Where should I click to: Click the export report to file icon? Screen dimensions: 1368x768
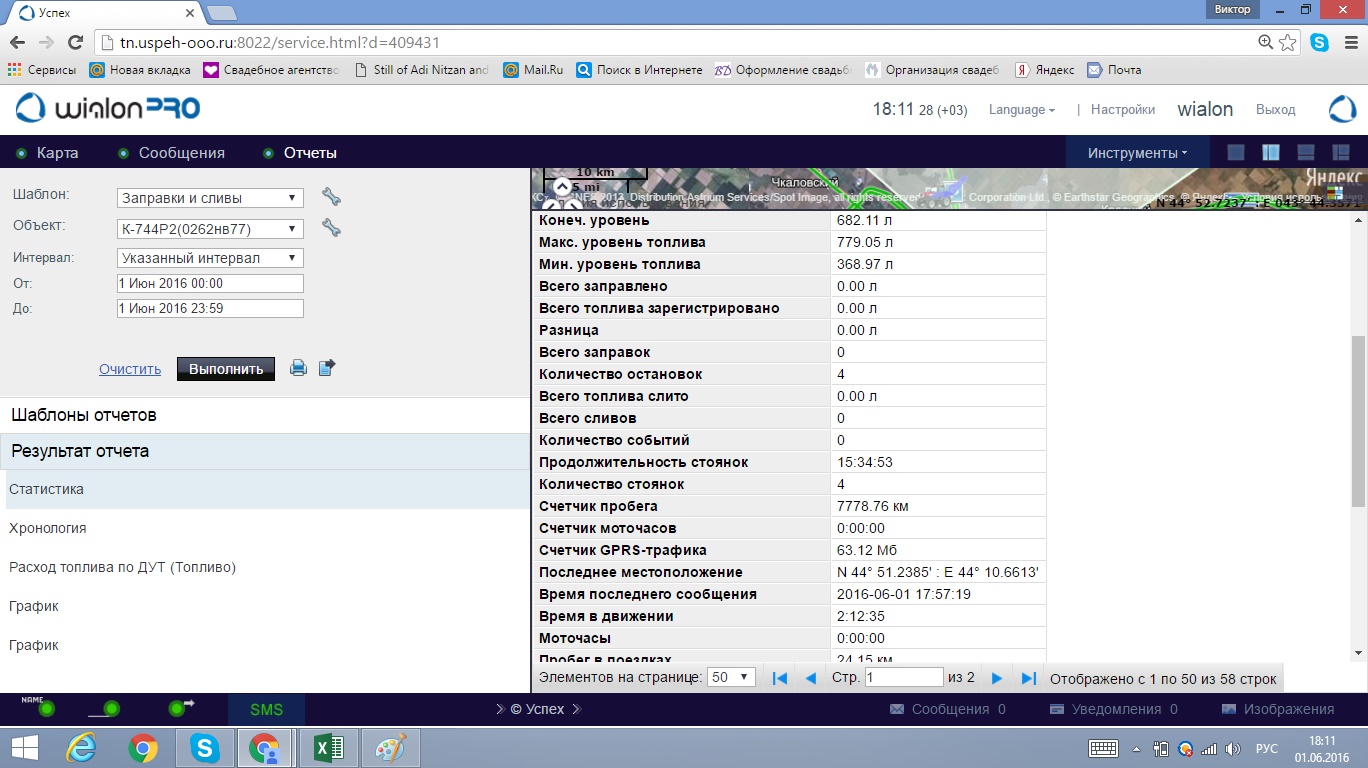(327, 368)
